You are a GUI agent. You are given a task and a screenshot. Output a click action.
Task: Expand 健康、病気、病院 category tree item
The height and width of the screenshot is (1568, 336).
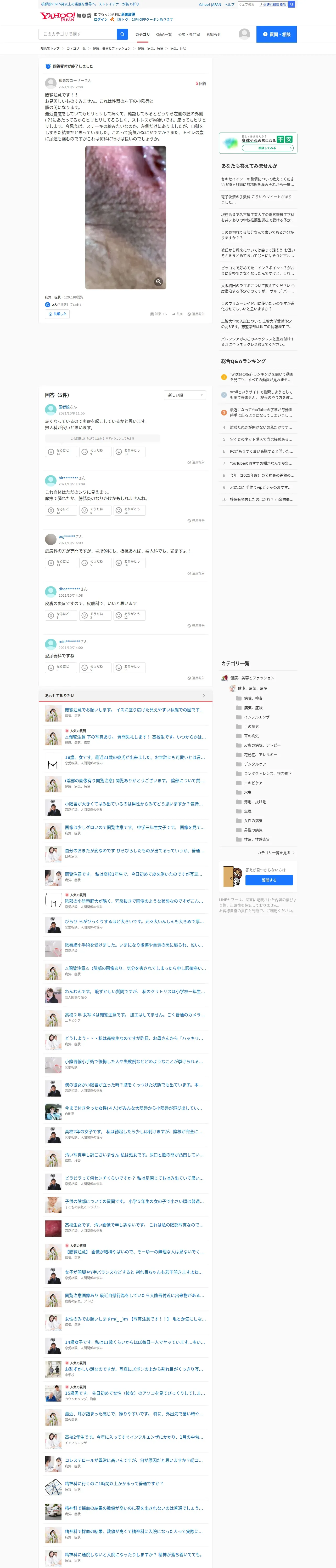pyautogui.click(x=248, y=688)
